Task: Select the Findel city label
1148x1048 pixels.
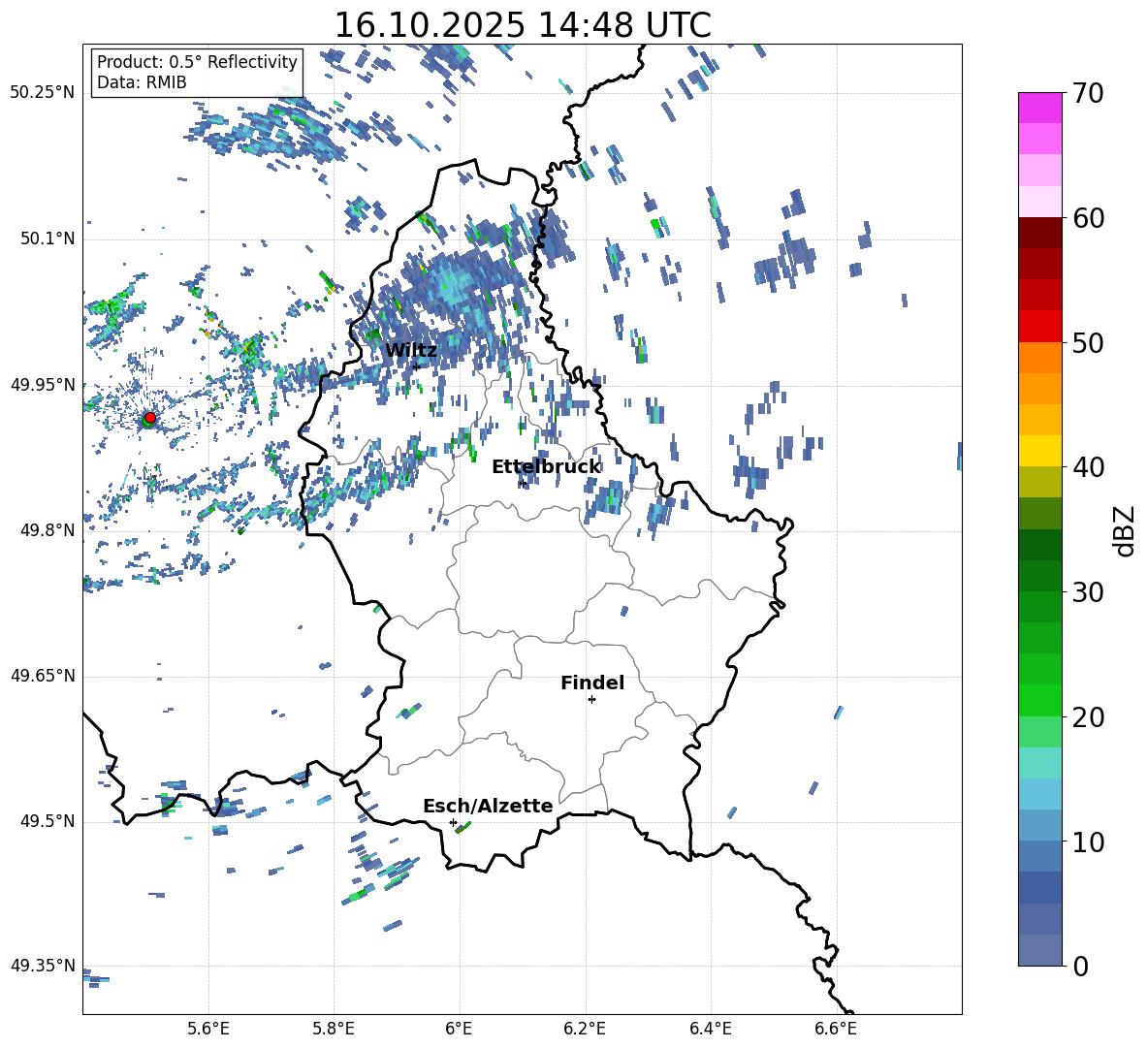Action: tap(592, 683)
